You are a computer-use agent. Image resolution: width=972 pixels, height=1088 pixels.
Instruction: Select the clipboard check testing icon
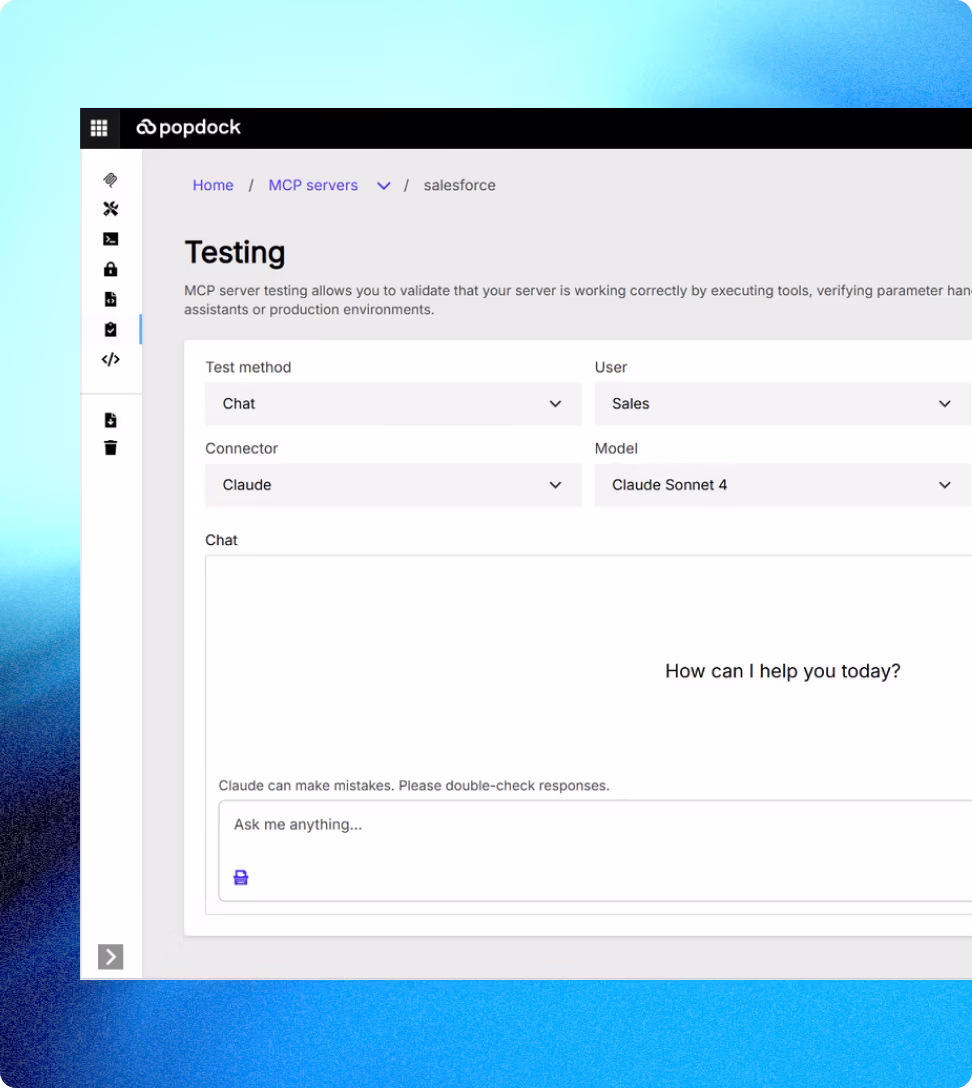click(x=110, y=330)
